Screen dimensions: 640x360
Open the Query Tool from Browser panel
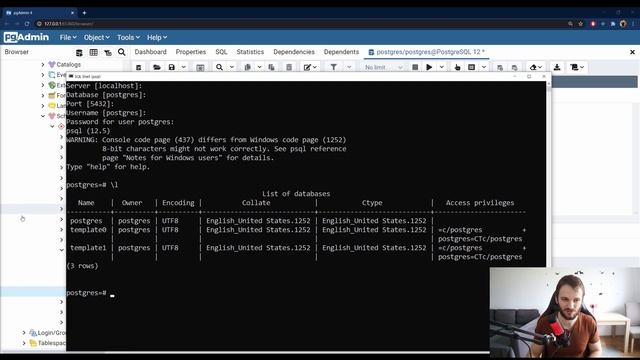click(79, 52)
